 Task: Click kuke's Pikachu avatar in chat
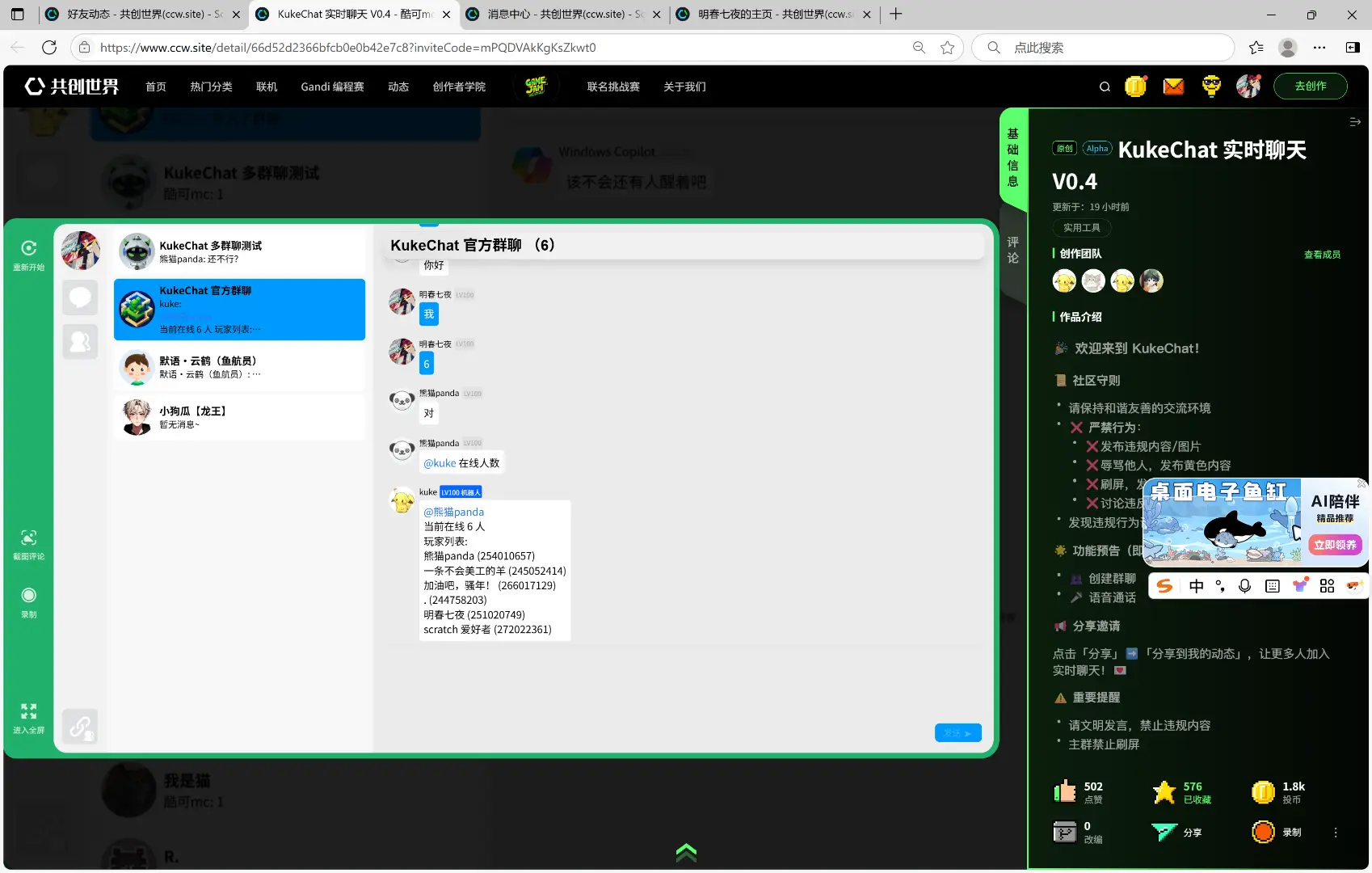click(x=402, y=500)
